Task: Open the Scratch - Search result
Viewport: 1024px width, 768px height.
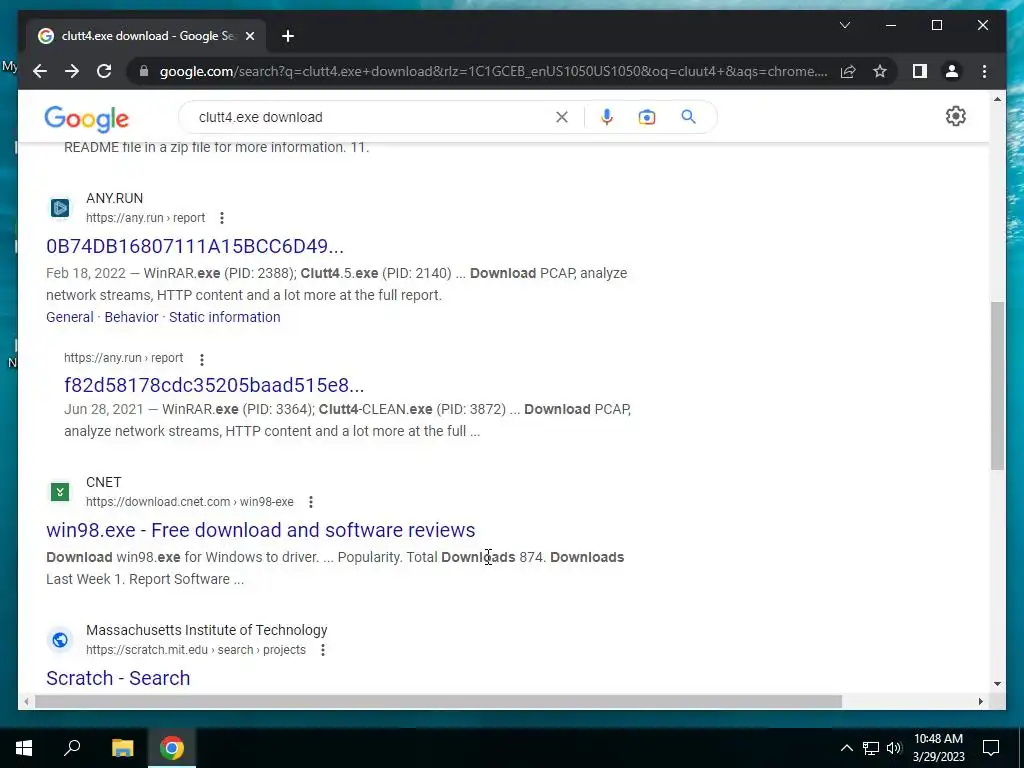Action: pos(118,678)
